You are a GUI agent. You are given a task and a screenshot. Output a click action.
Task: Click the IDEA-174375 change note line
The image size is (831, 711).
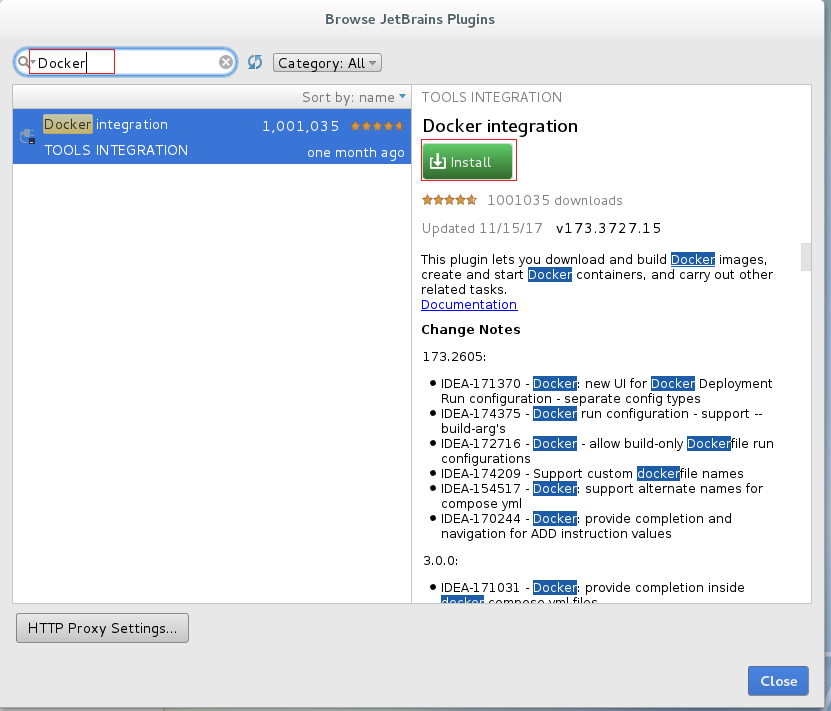602,421
